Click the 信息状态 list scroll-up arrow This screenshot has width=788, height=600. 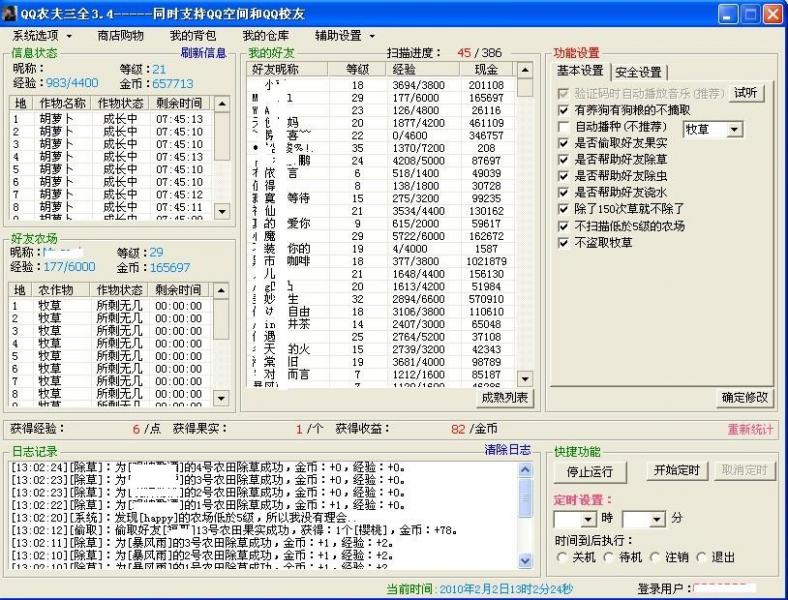(222, 104)
